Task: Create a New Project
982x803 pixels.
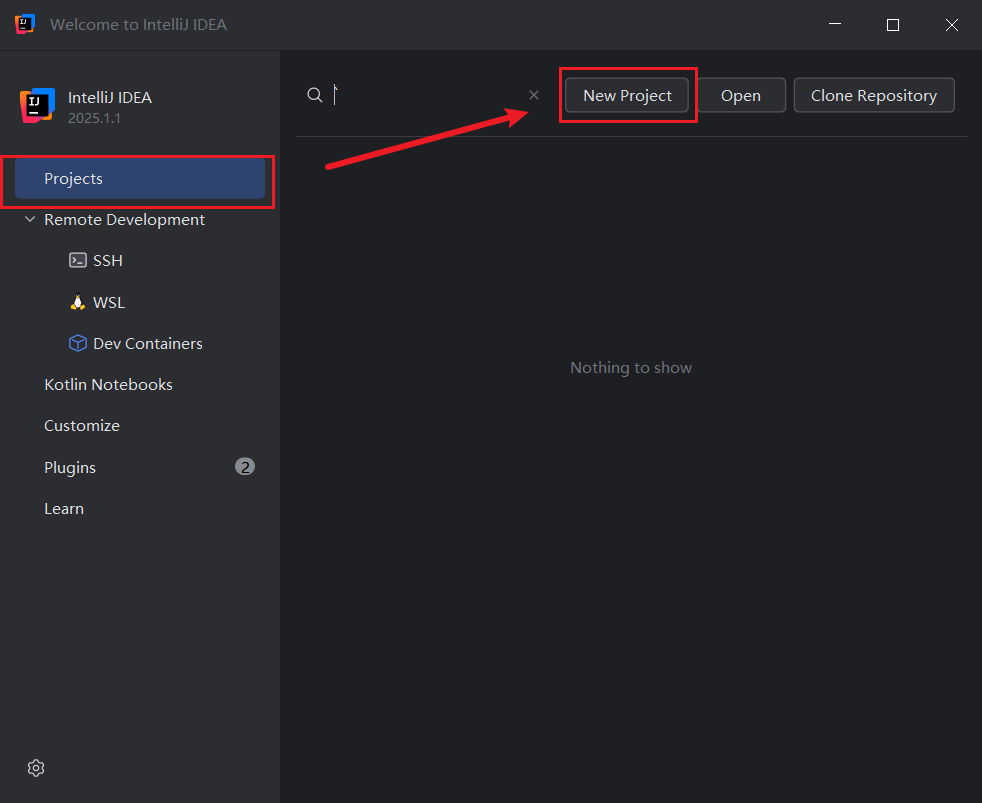Action: coord(627,95)
